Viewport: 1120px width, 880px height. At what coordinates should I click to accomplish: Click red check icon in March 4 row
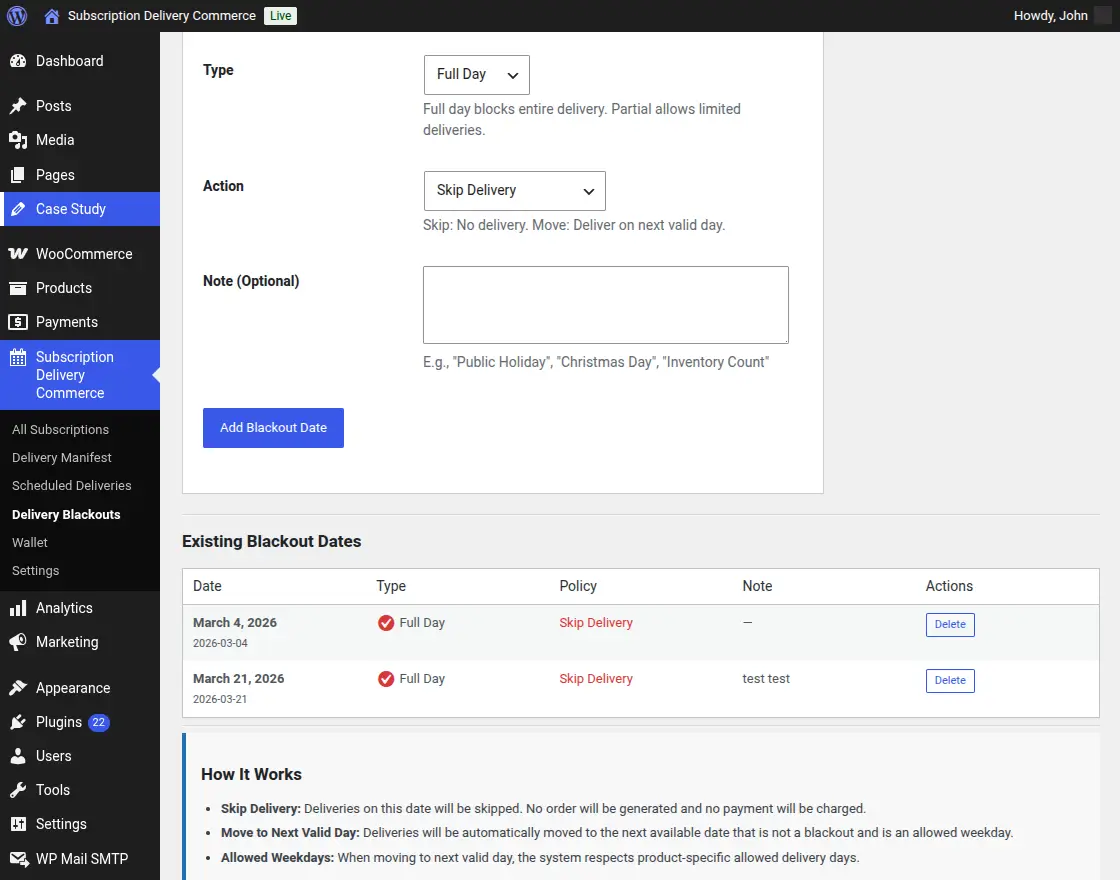pyautogui.click(x=386, y=623)
